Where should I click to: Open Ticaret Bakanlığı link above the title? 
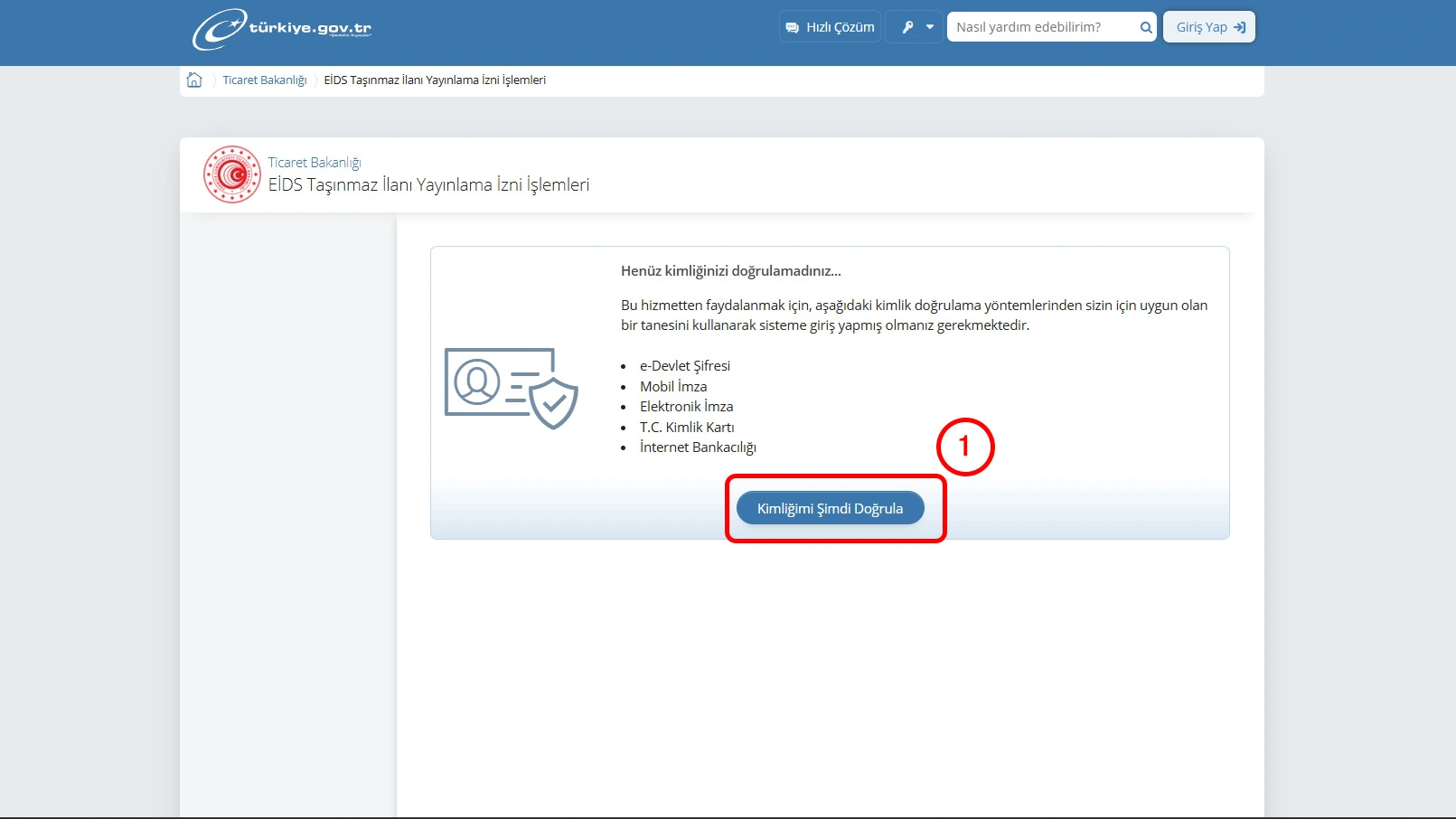[x=315, y=163]
